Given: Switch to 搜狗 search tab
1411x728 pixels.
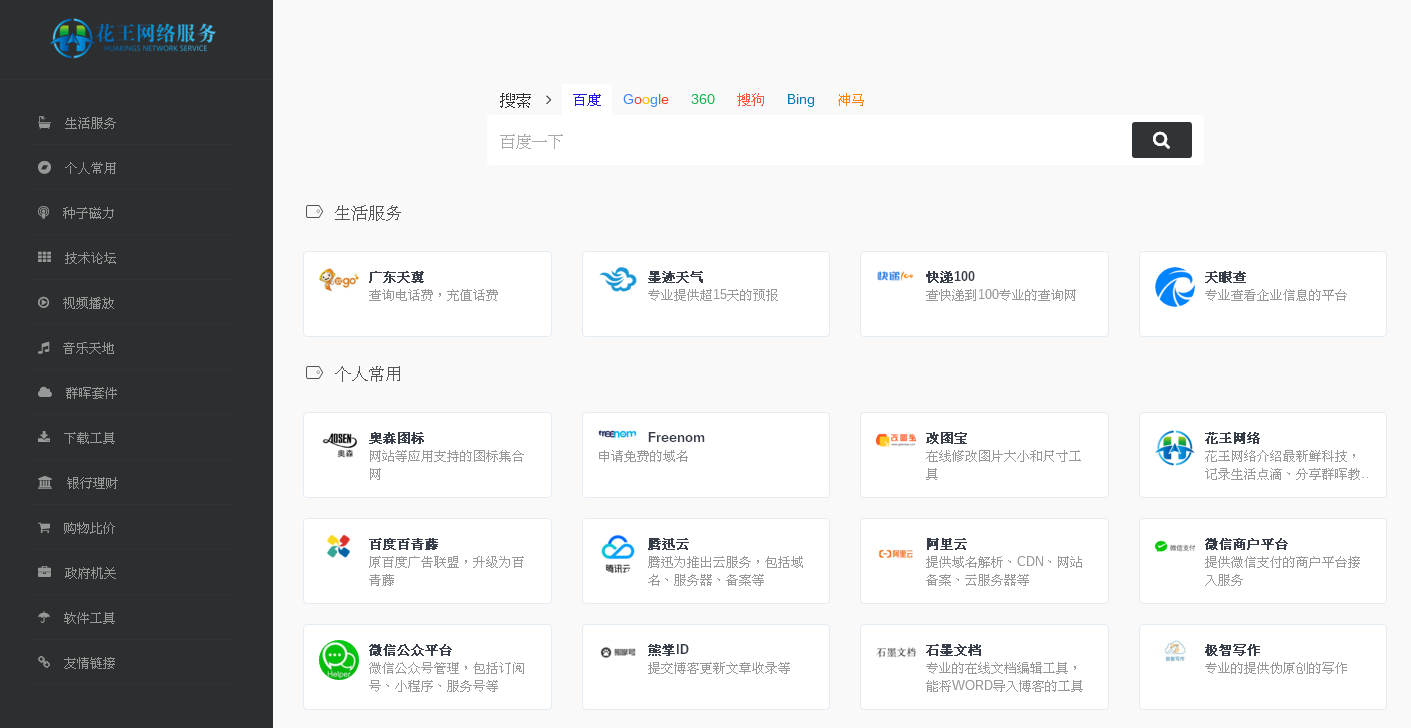Looking at the screenshot, I should [751, 100].
